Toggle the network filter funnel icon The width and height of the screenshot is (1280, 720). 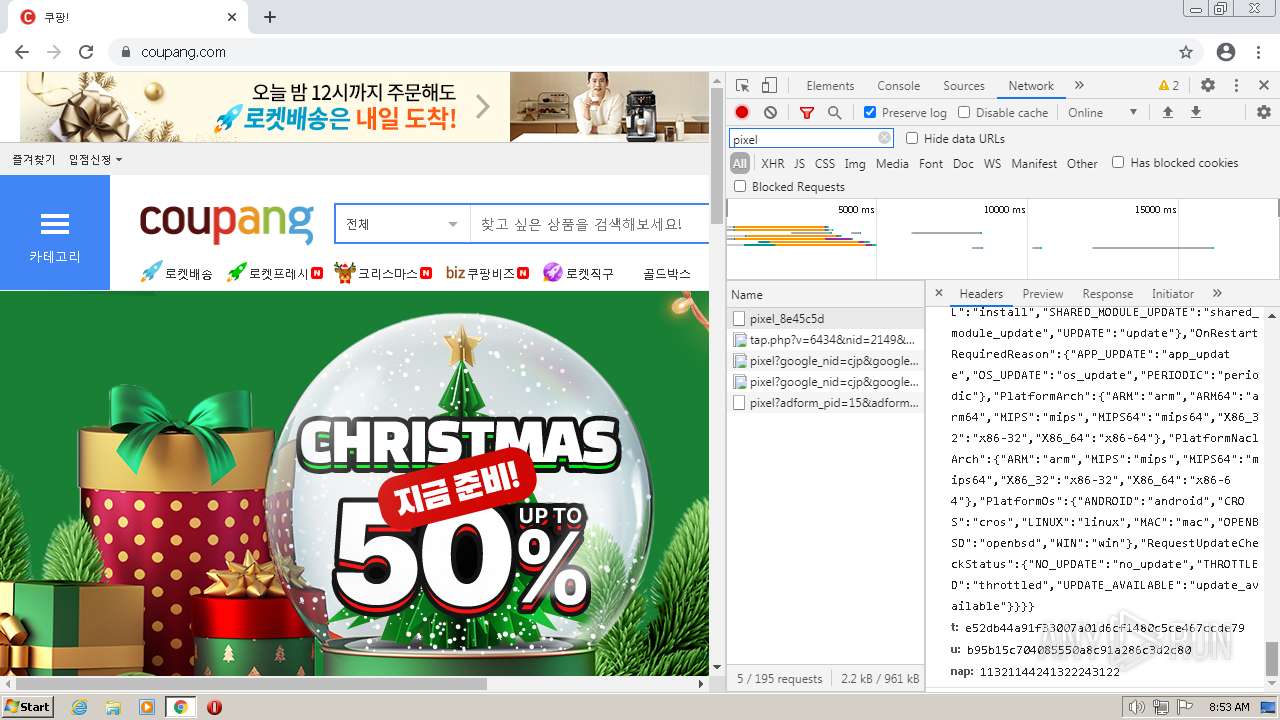point(806,113)
